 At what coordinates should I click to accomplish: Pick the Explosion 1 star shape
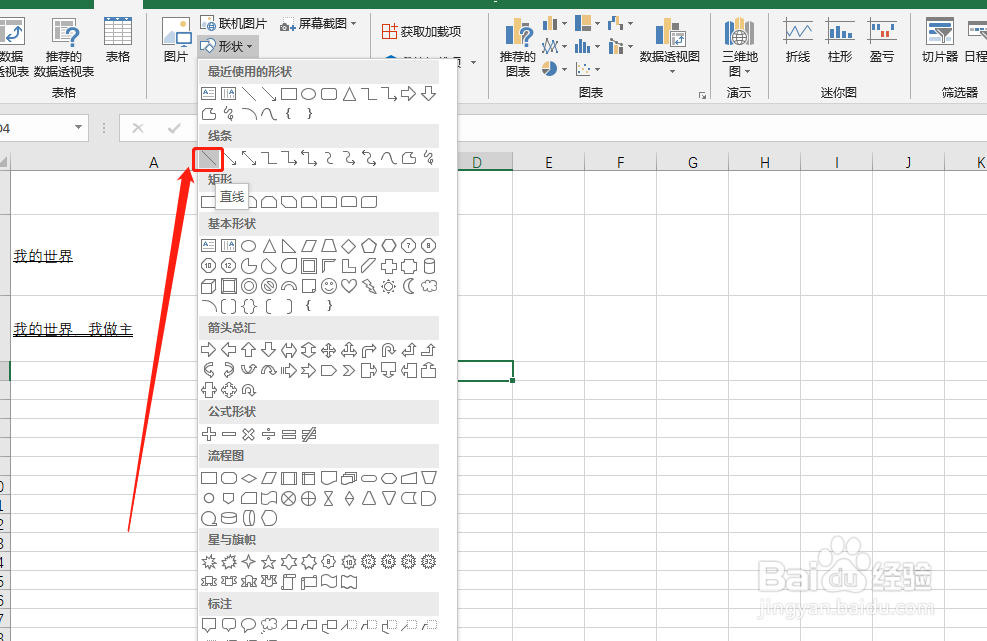click(208, 561)
